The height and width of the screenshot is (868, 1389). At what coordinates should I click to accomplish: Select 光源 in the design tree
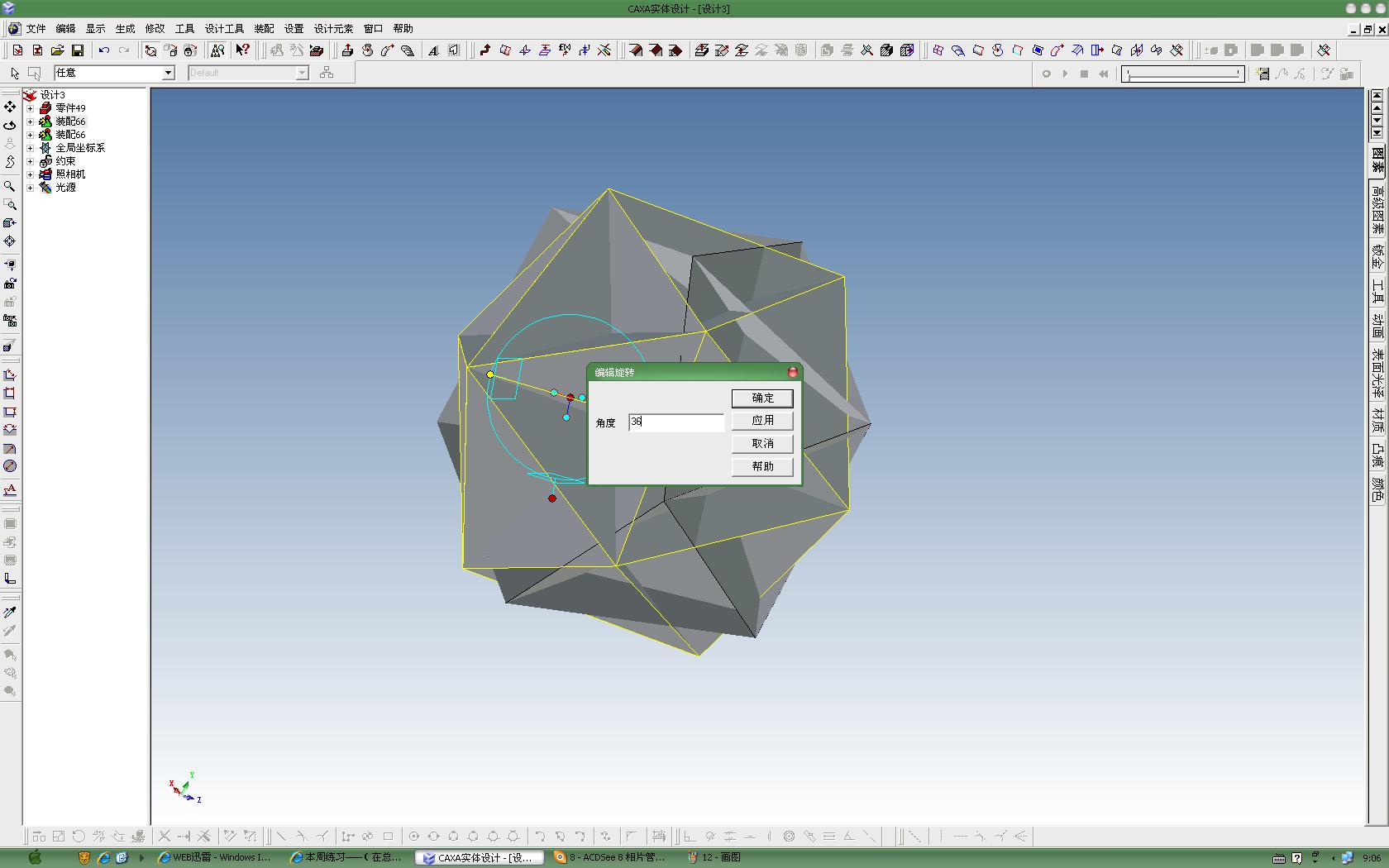(65, 188)
